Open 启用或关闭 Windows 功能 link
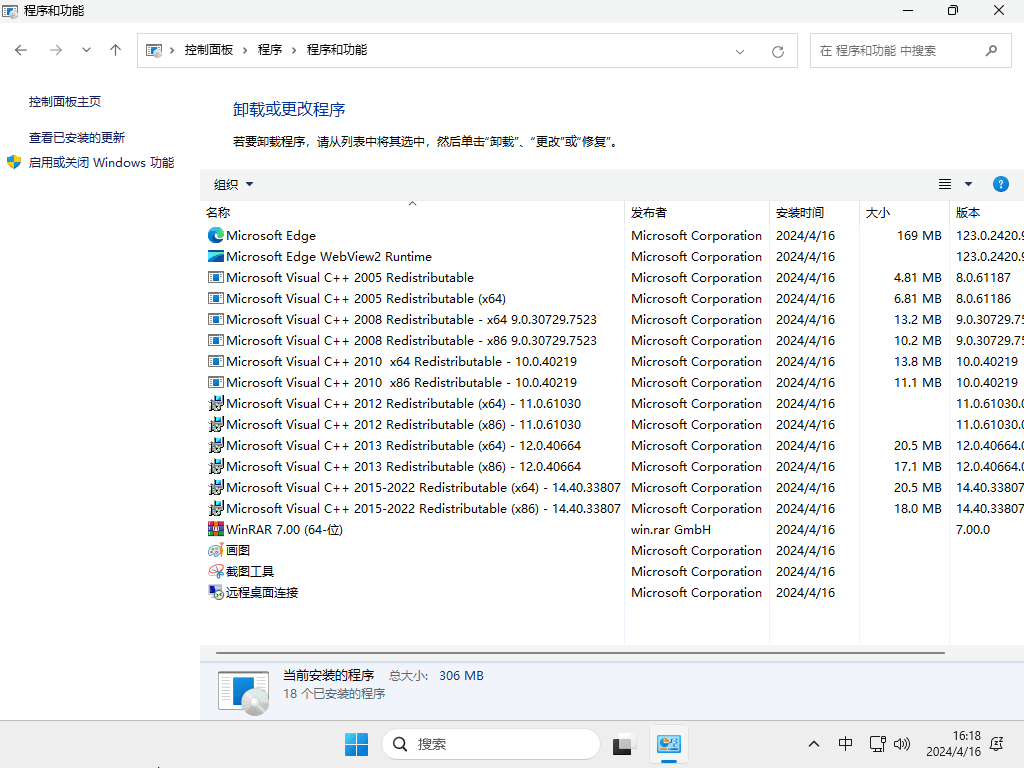Screen dimensions: 1024x768 [101, 163]
